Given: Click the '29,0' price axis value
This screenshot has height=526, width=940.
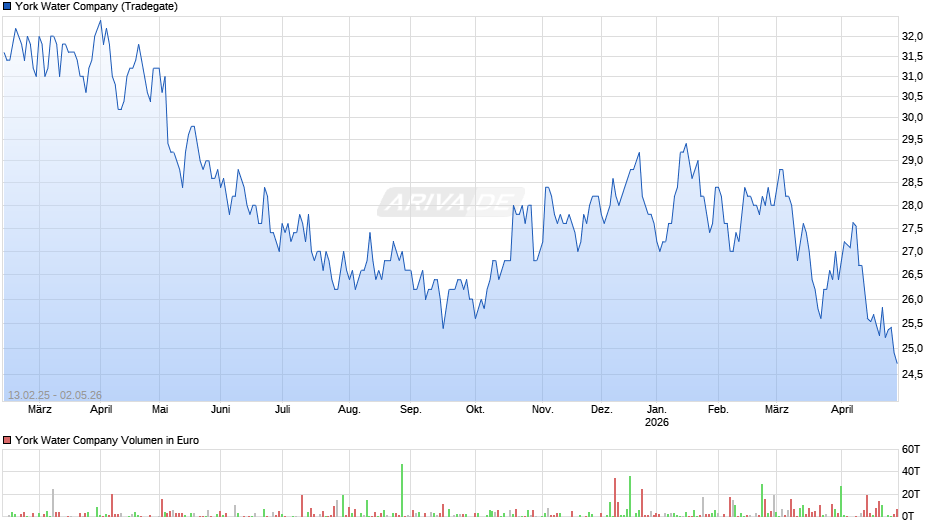Looking at the screenshot, I should point(912,161).
